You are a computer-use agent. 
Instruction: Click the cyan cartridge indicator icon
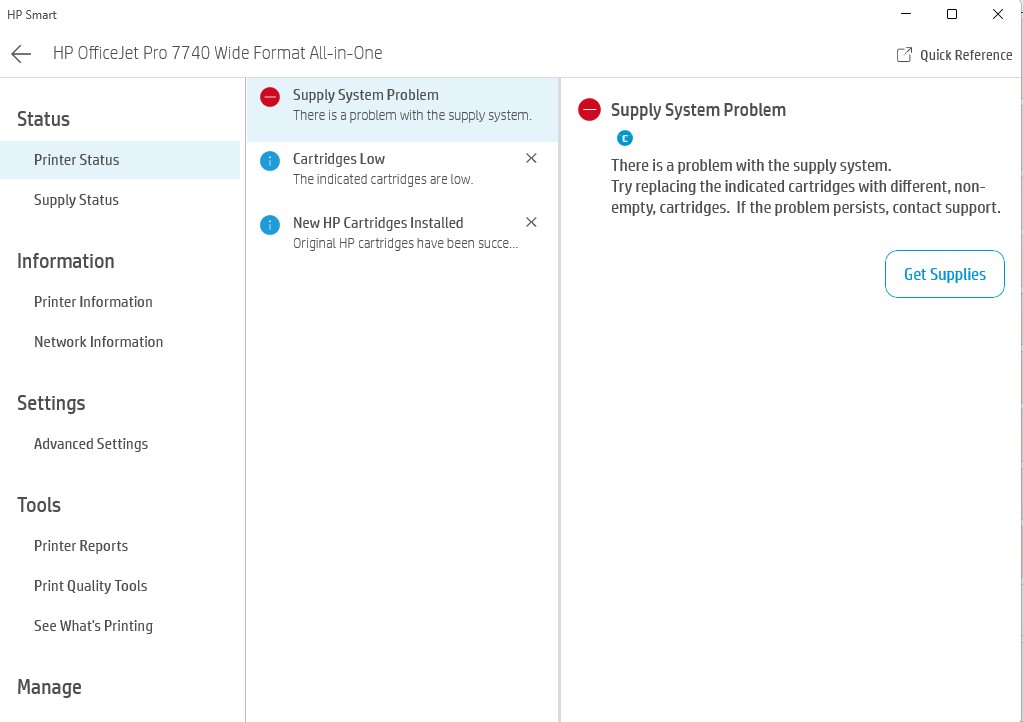(625, 138)
